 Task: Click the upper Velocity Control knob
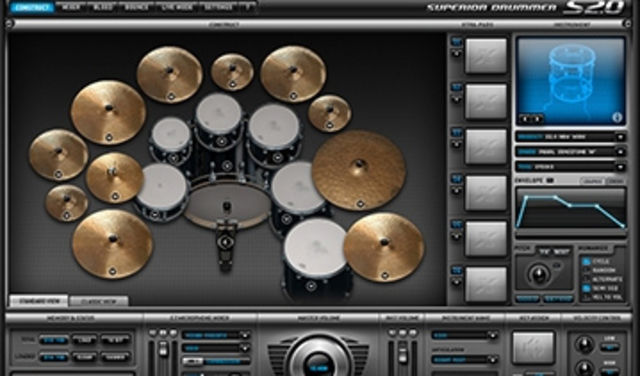(584, 344)
